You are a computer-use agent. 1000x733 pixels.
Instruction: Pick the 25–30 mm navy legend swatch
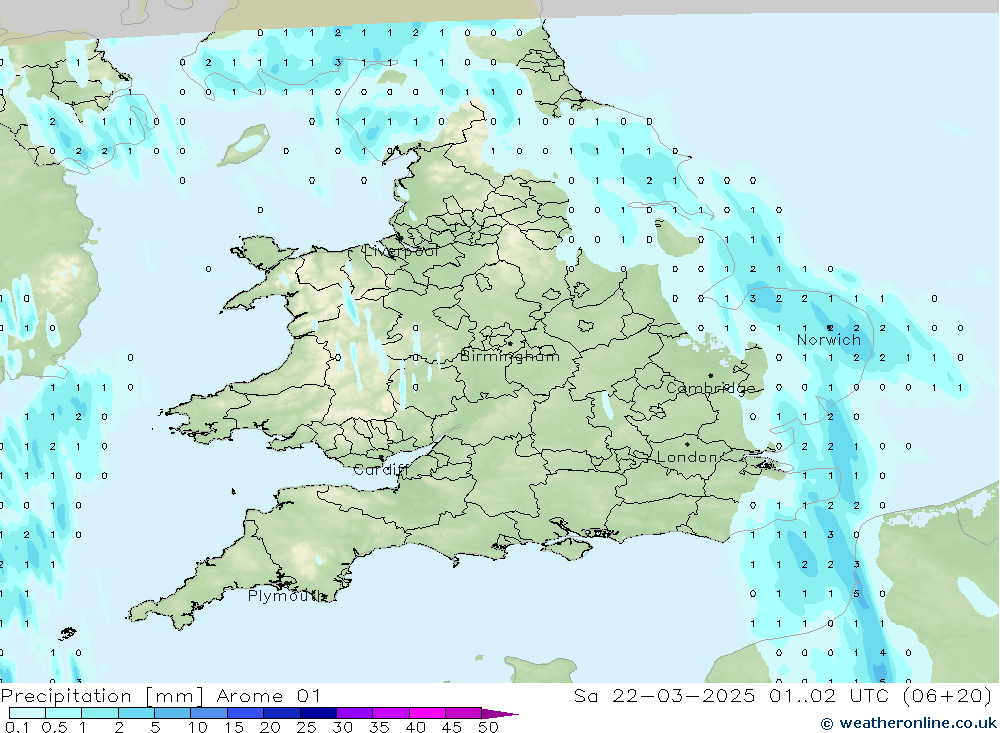point(318,713)
